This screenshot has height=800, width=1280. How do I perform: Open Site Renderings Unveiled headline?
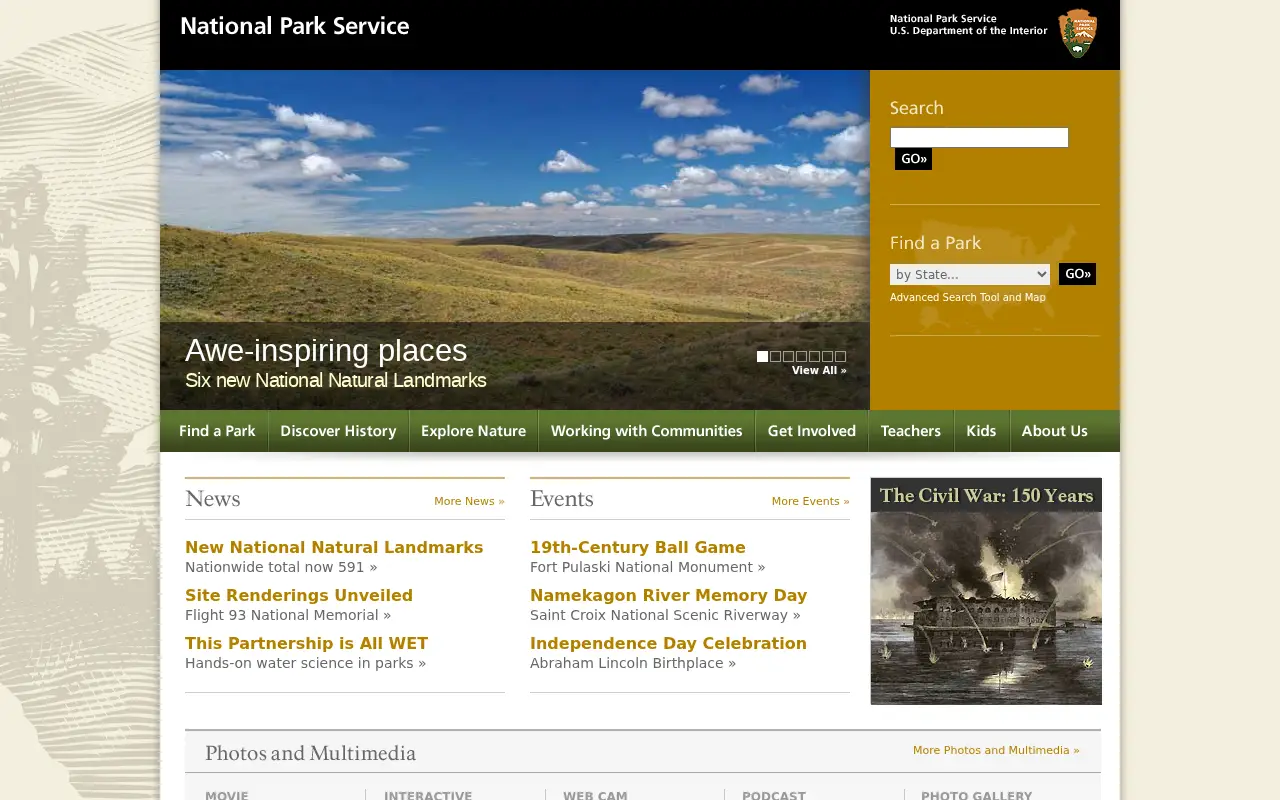299,595
